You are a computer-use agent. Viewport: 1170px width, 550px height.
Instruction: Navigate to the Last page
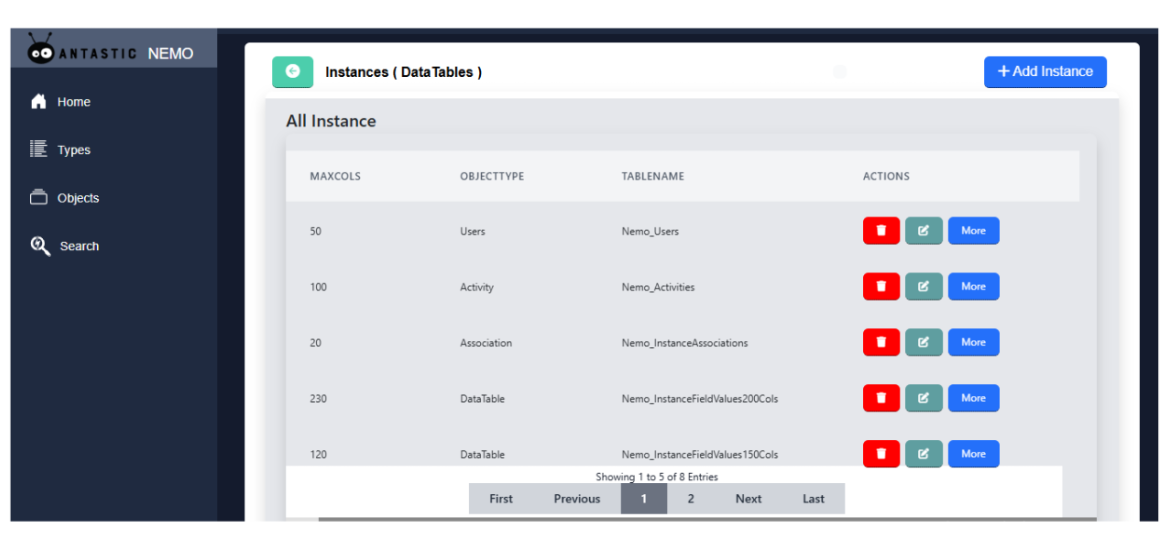point(813,499)
